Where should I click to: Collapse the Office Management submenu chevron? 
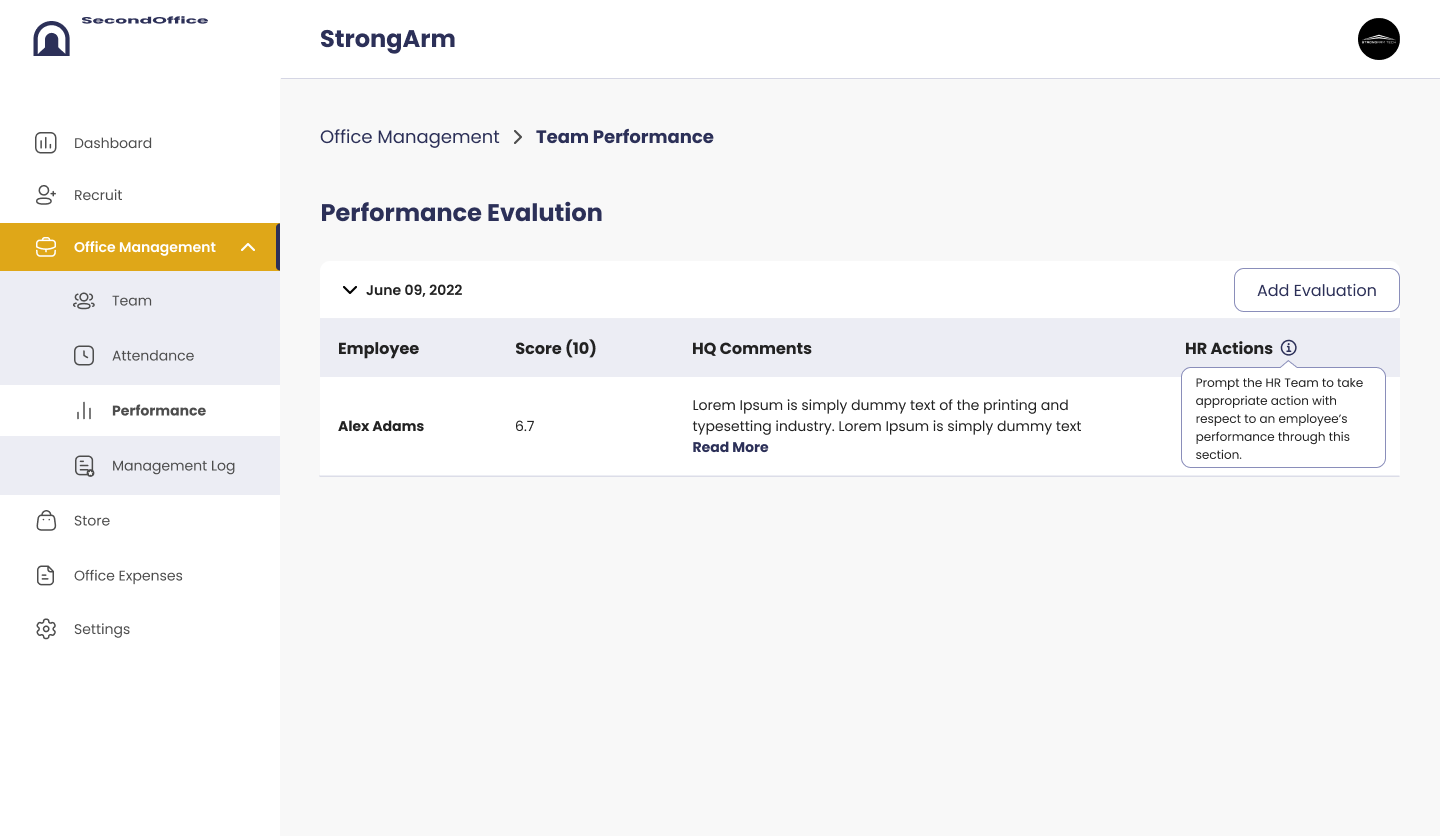pos(249,247)
